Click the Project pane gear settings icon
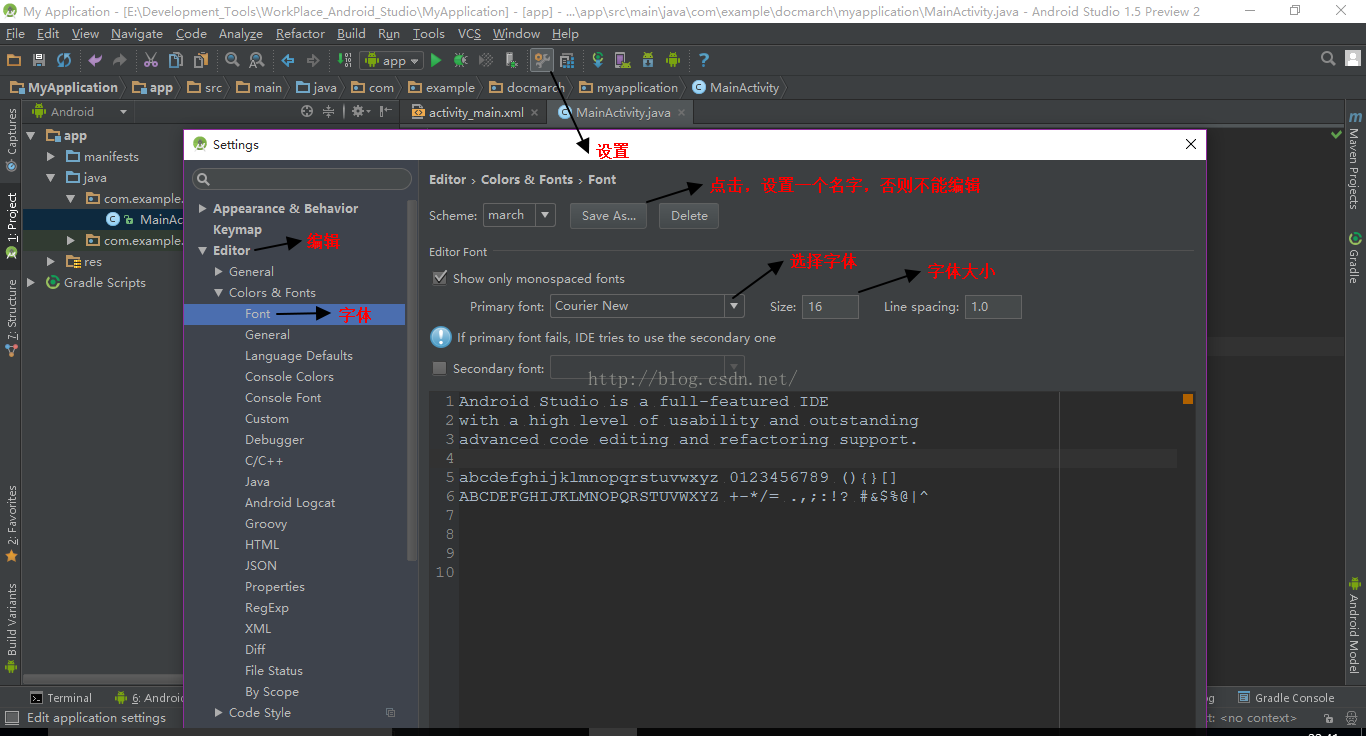 pos(359,112)
